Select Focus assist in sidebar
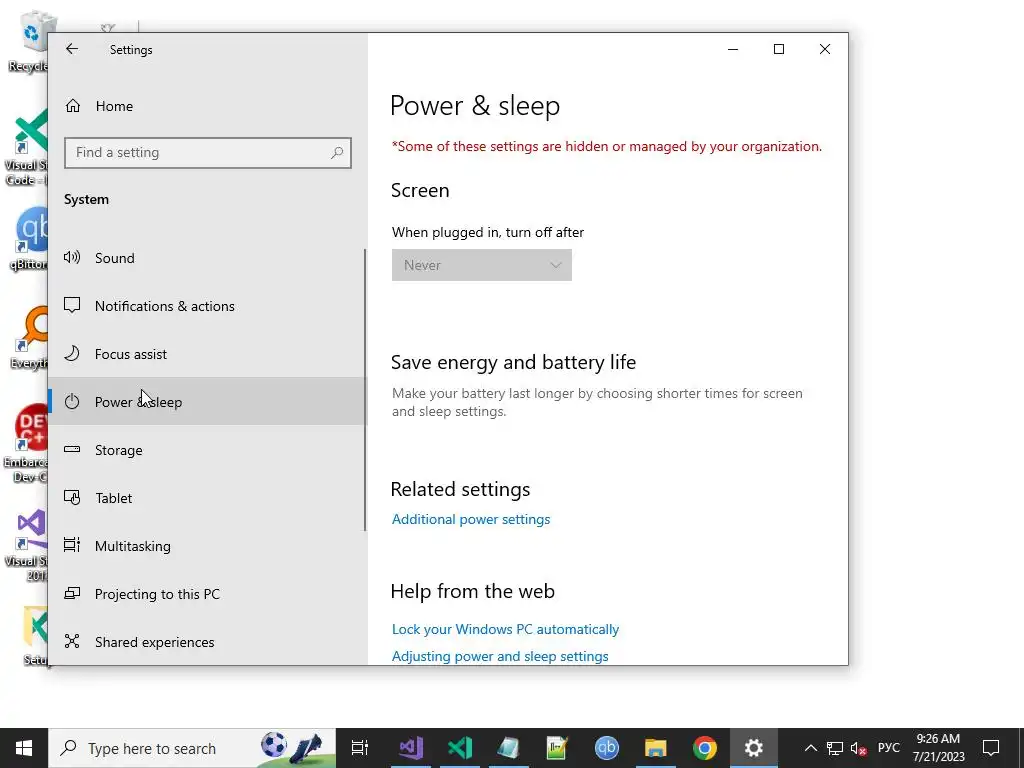This screenshot has height=768, width=1024. click(x=208, y=354)
